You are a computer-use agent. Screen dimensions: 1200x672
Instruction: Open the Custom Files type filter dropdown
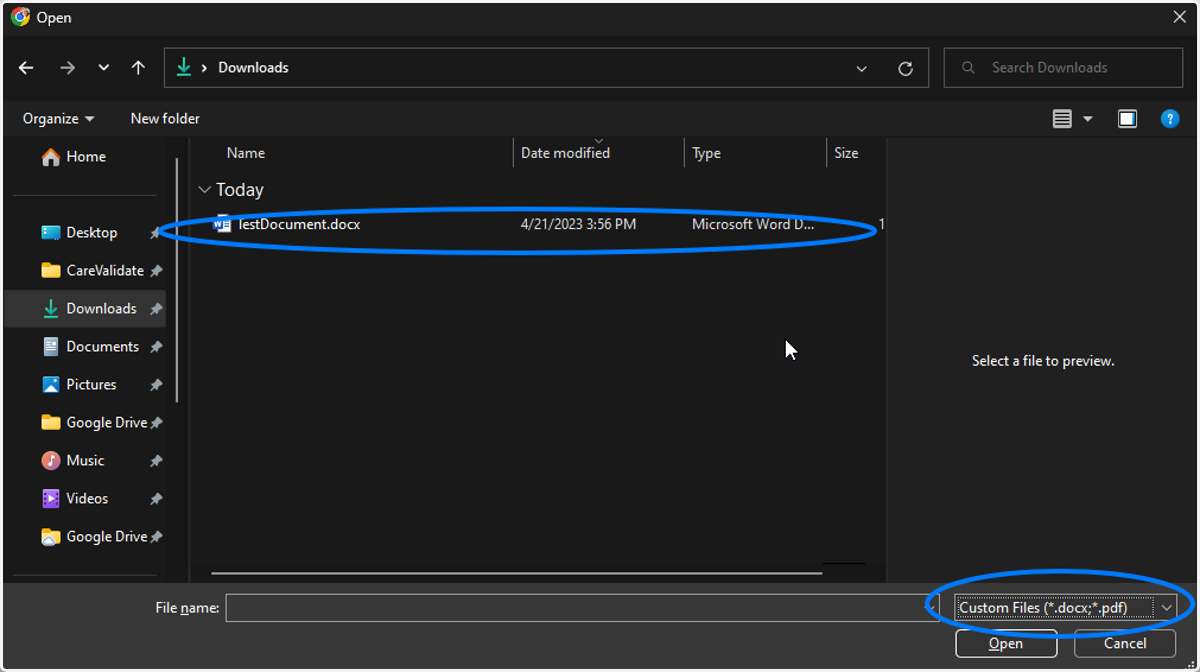(1066, 608)
